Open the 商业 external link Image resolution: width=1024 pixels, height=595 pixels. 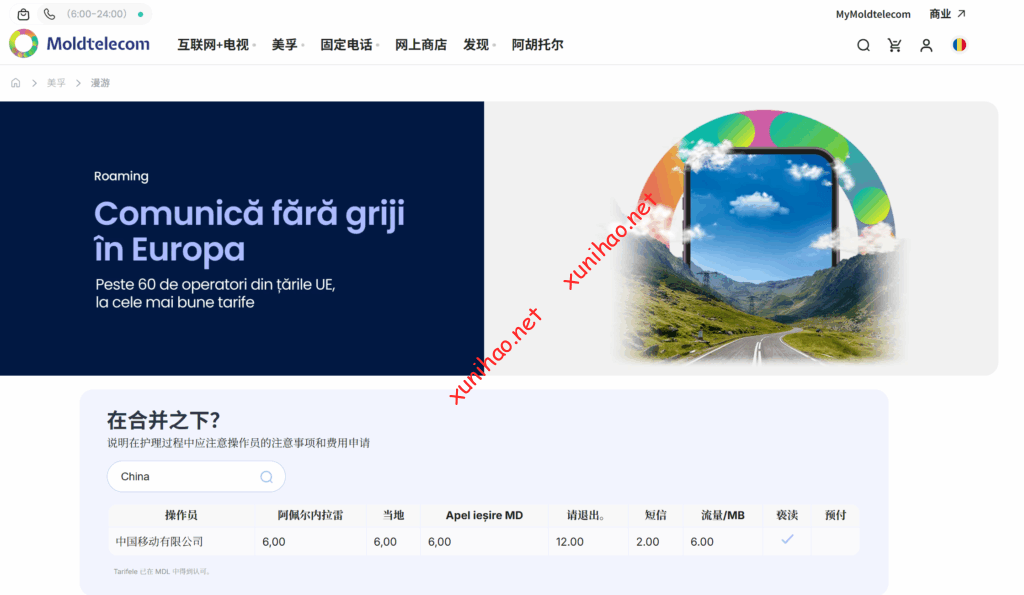tap(947, 14)
